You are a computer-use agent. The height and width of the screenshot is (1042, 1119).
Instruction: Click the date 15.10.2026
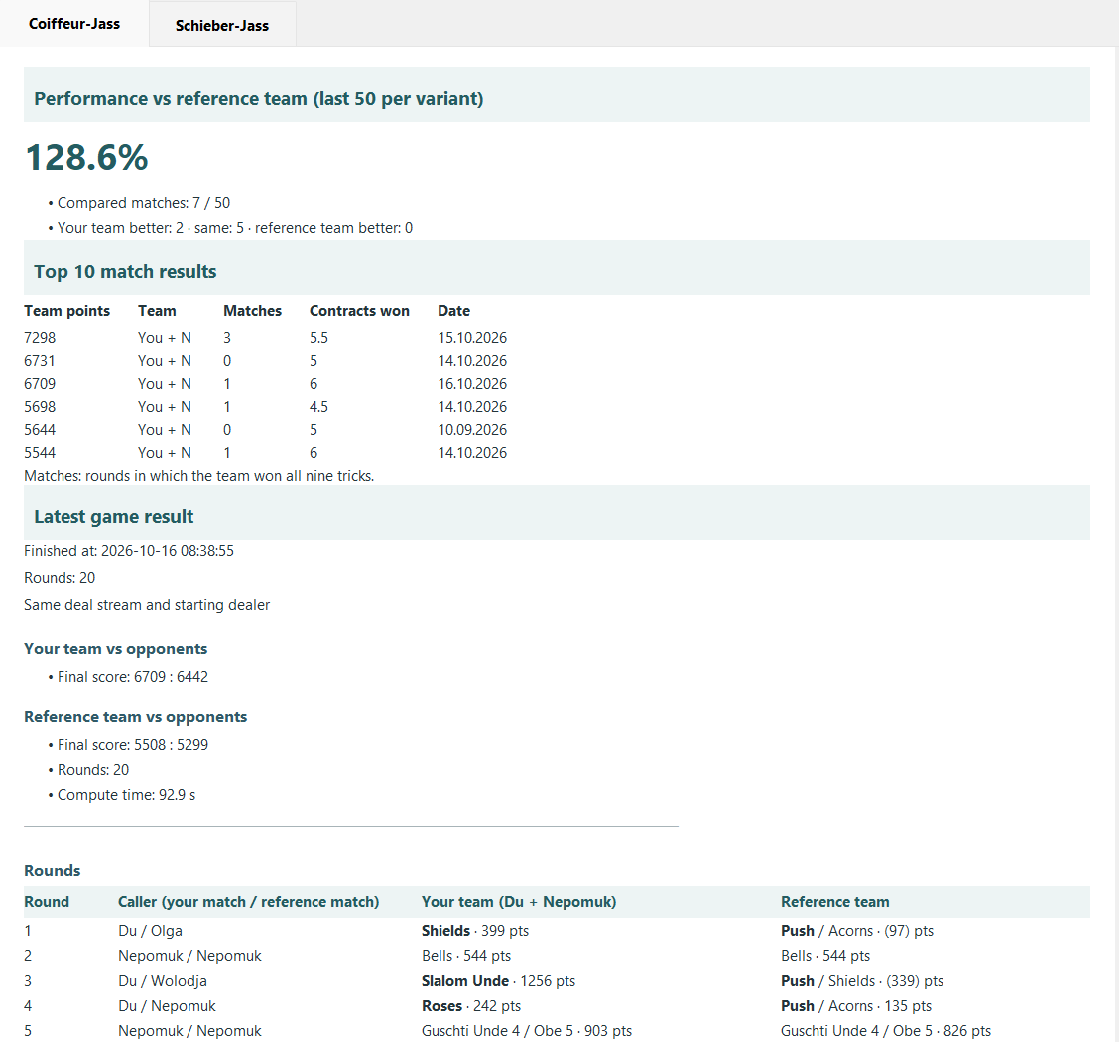(x=472, y=338)
